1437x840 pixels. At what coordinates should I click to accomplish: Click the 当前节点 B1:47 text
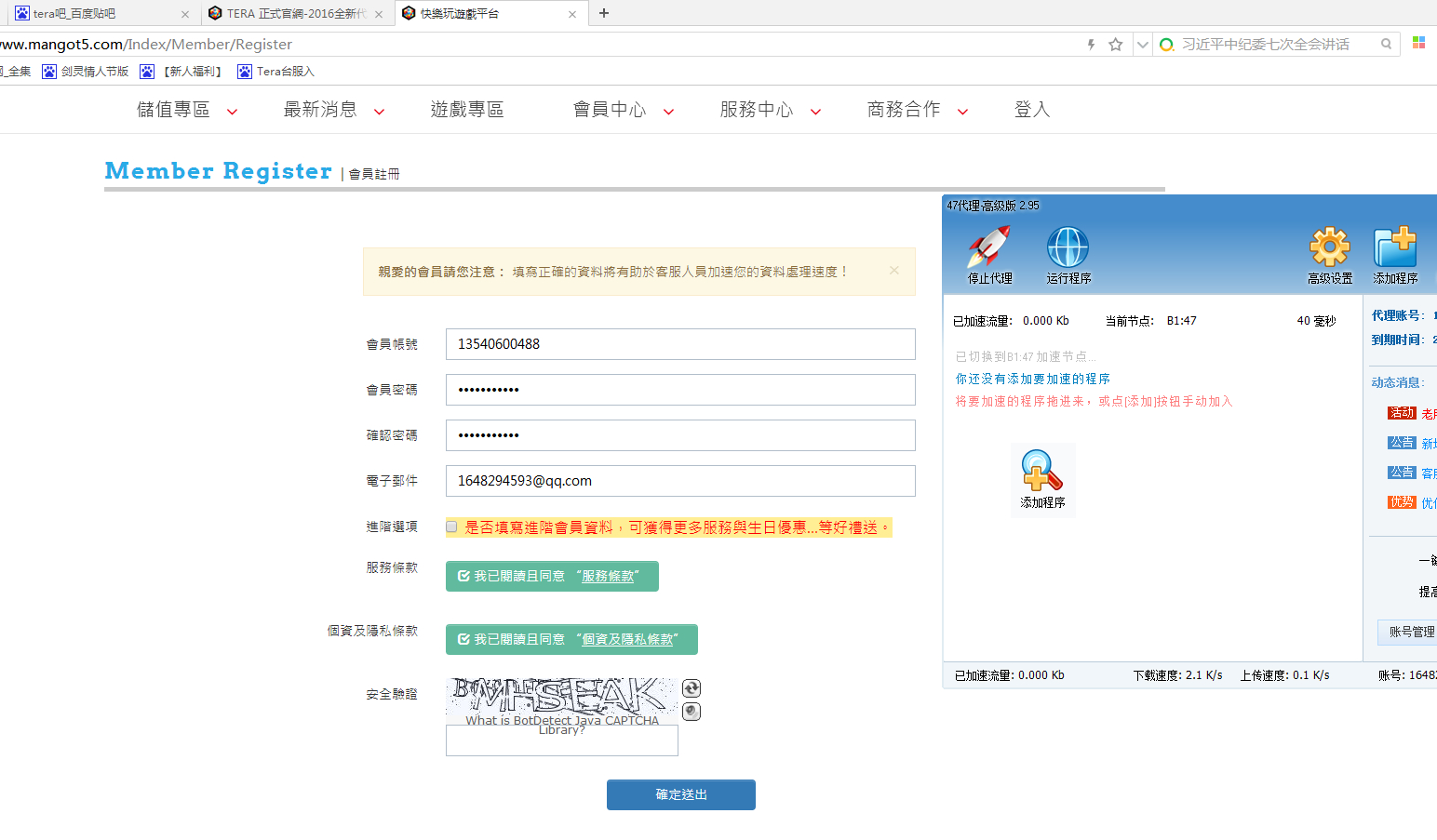tap(1151, 321)
